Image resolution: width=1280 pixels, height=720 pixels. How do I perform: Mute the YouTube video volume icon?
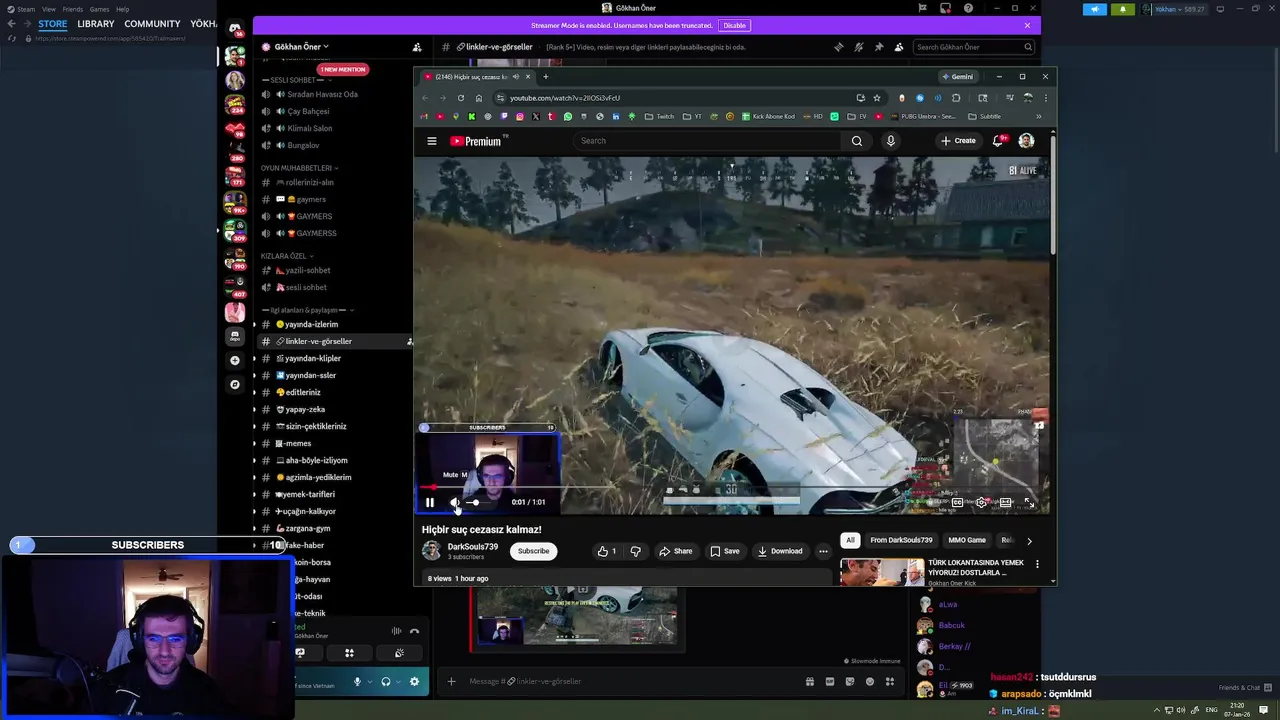tap(455, 502)
